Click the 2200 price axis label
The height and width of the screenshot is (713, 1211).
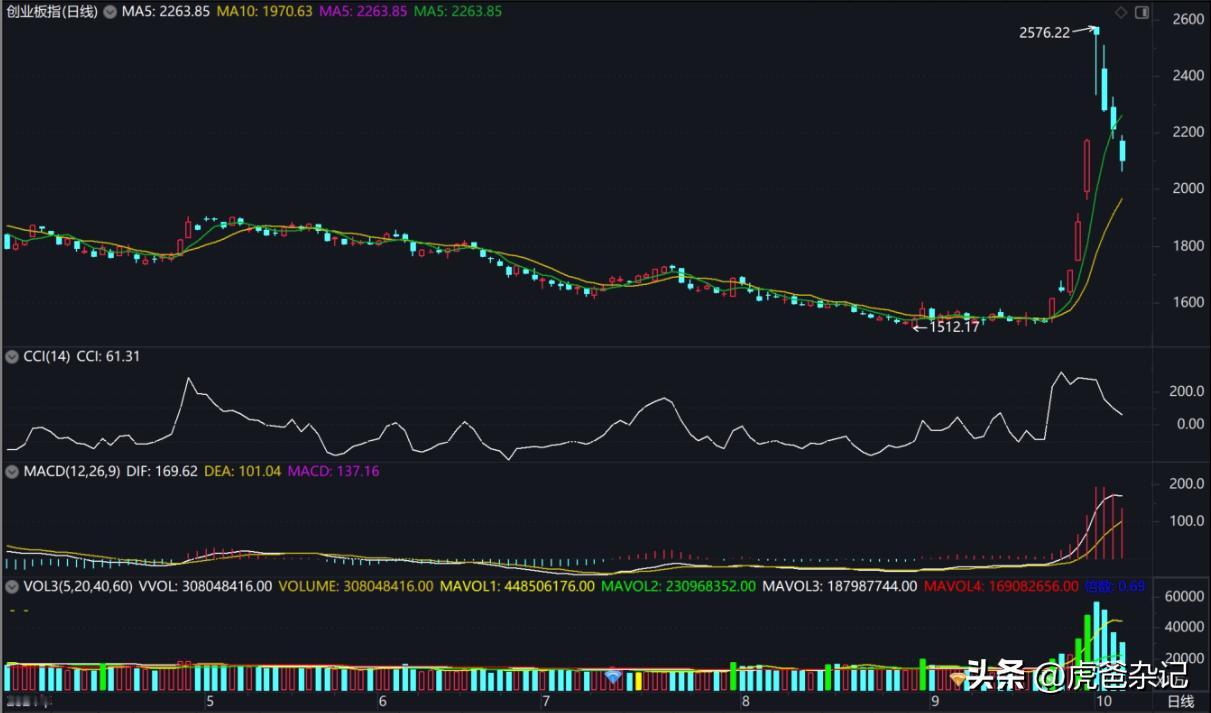[1189, 132]
